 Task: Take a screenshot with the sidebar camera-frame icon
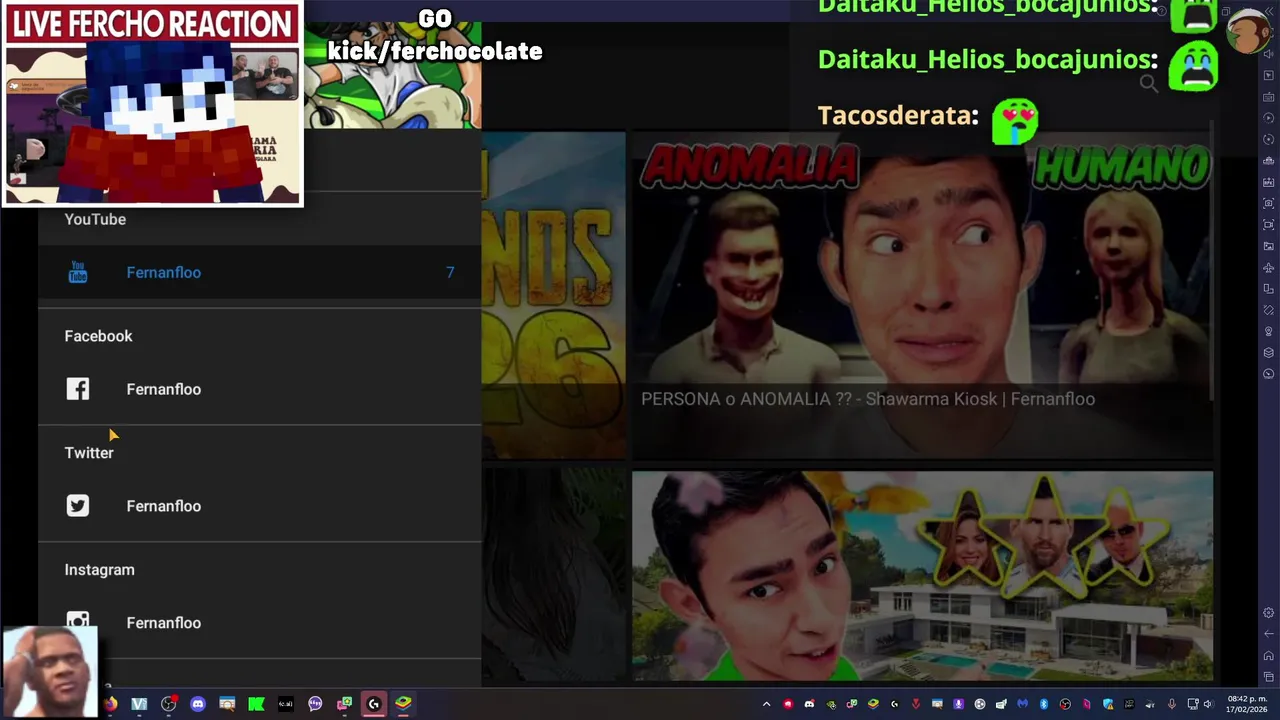click(x=1268, y=203)
